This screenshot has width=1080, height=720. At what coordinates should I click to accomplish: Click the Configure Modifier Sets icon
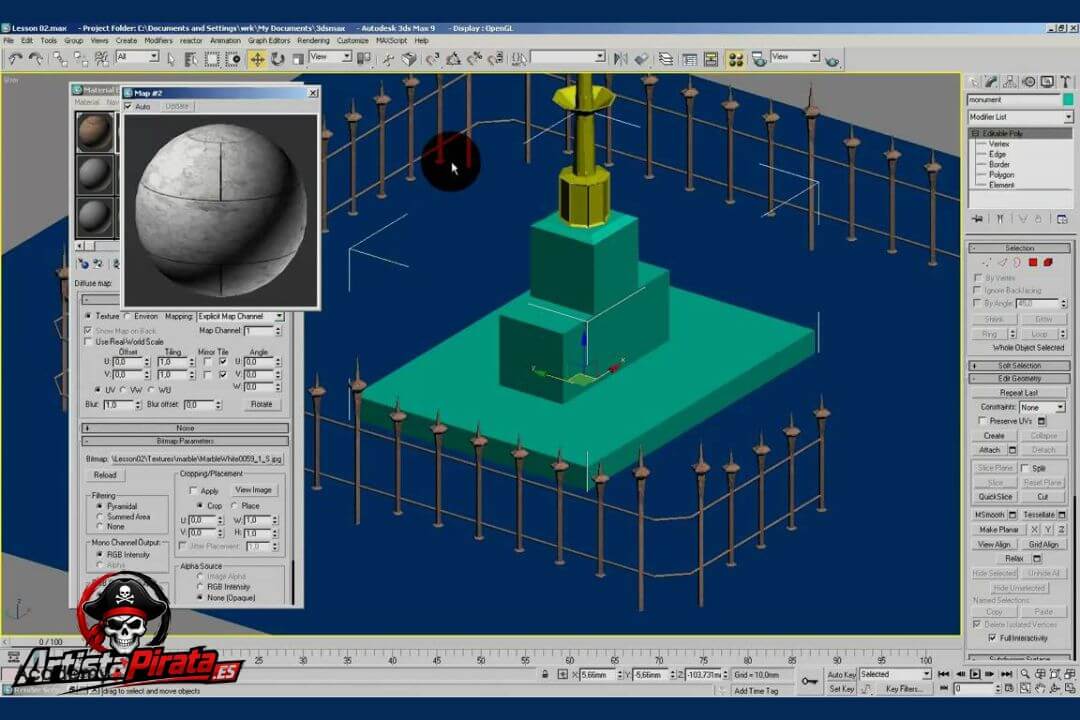coord(1062,219)
